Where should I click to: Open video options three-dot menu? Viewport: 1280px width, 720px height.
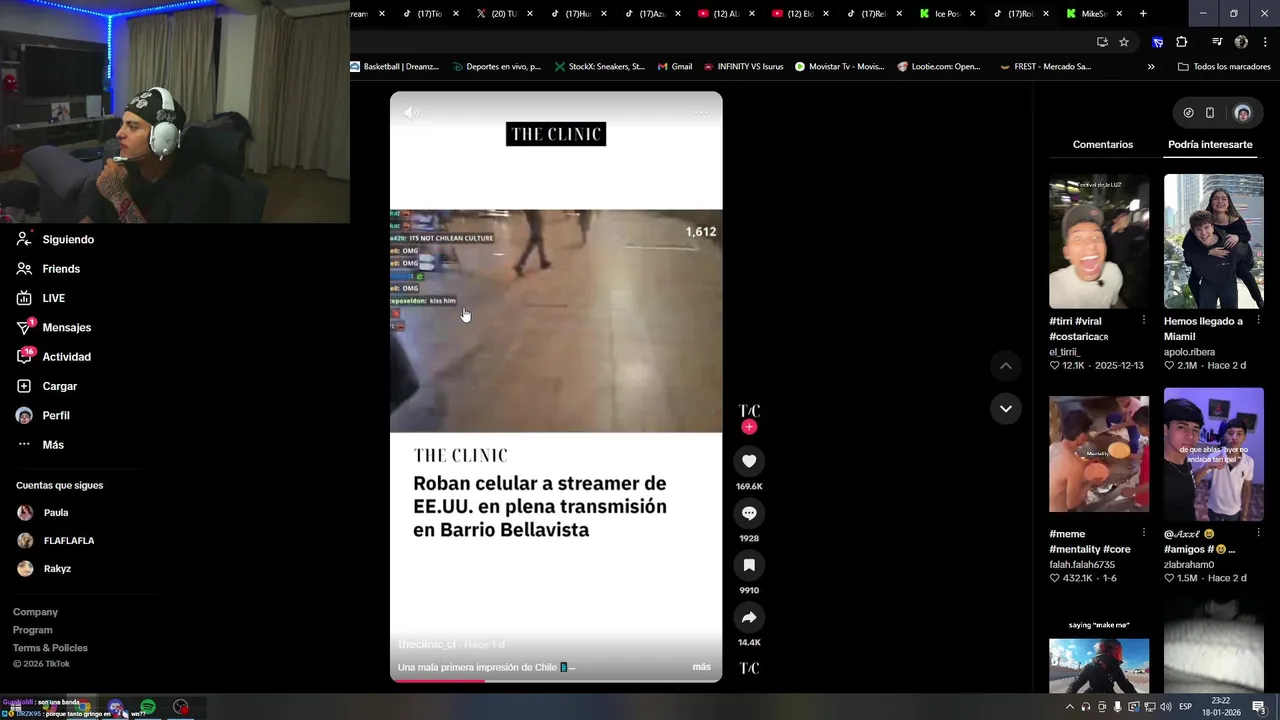701,113
